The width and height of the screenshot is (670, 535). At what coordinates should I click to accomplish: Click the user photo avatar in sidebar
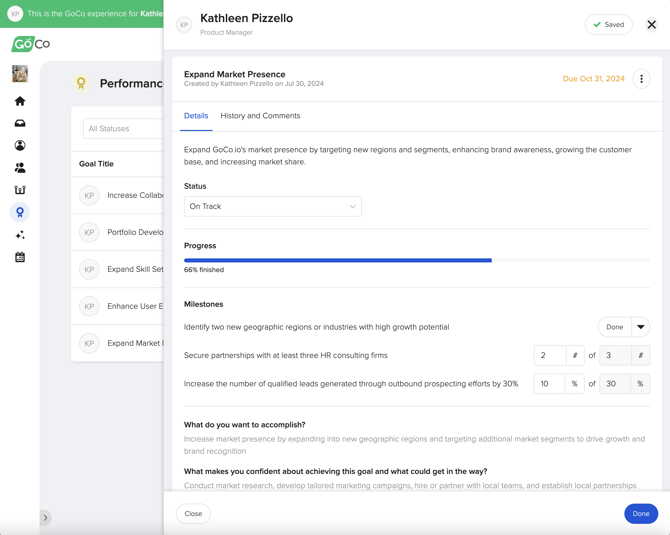[x=20, y=73]
